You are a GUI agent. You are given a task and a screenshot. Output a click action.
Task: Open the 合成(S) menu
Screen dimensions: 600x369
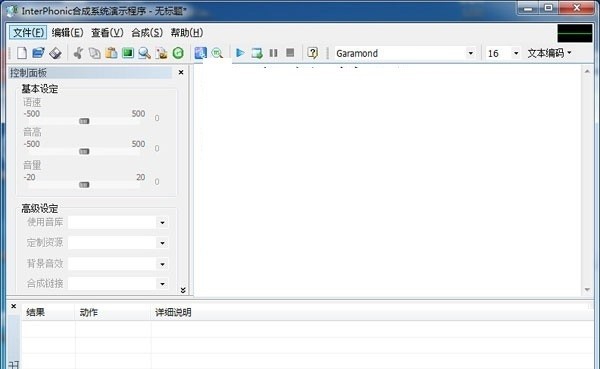point(147,33)
